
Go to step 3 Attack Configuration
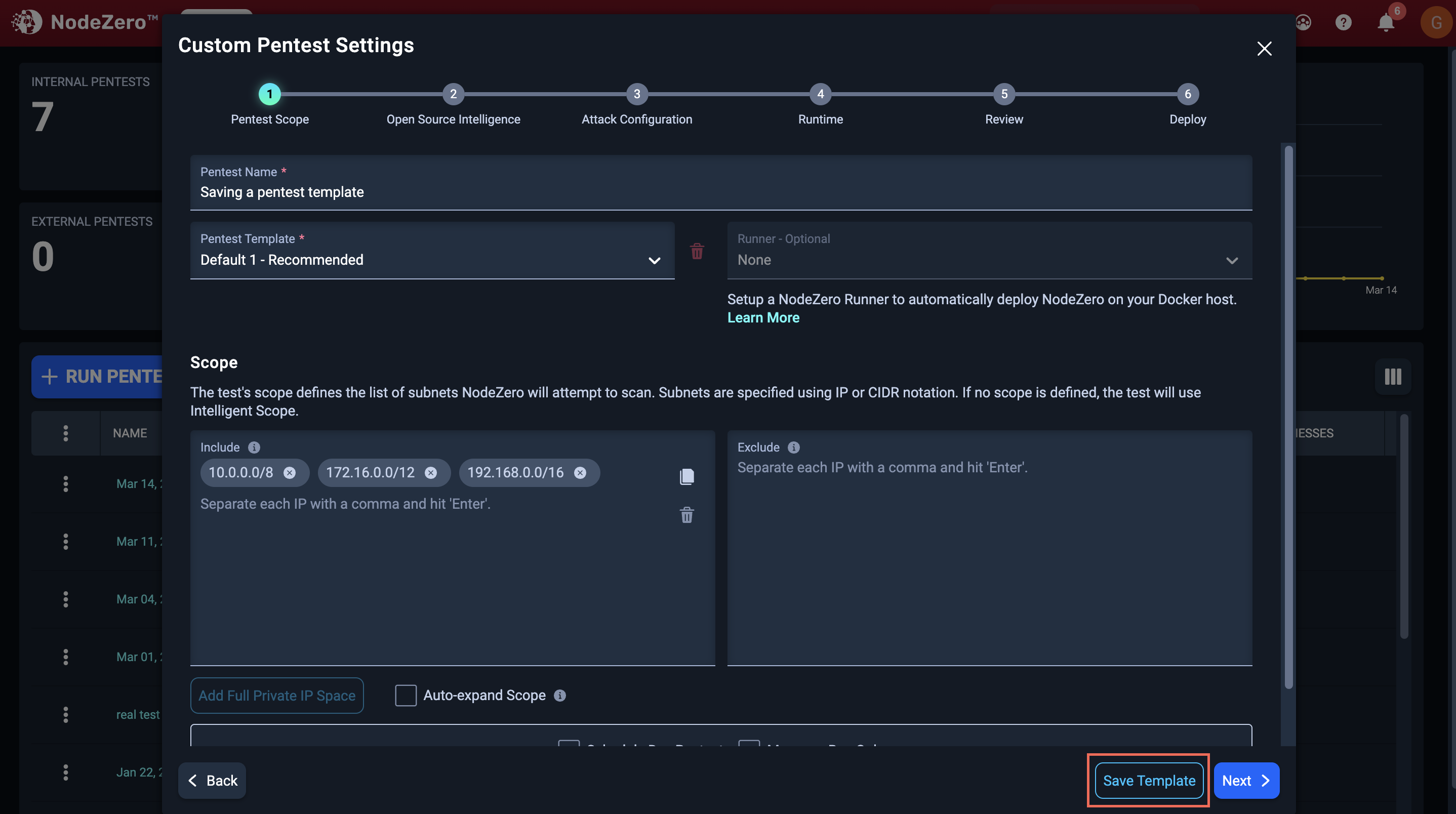tap(637, 94)
